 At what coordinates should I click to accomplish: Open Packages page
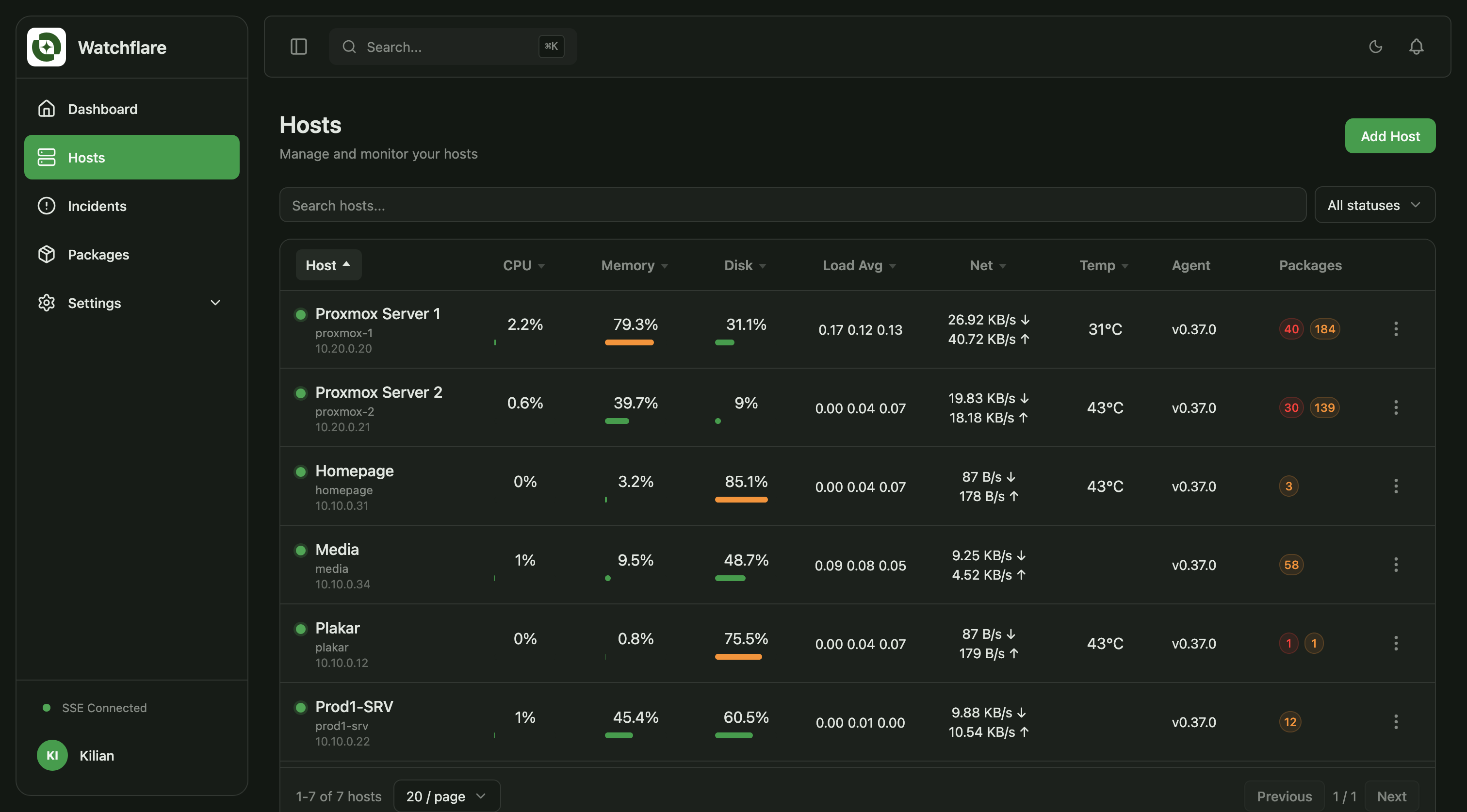click(131, 254)
